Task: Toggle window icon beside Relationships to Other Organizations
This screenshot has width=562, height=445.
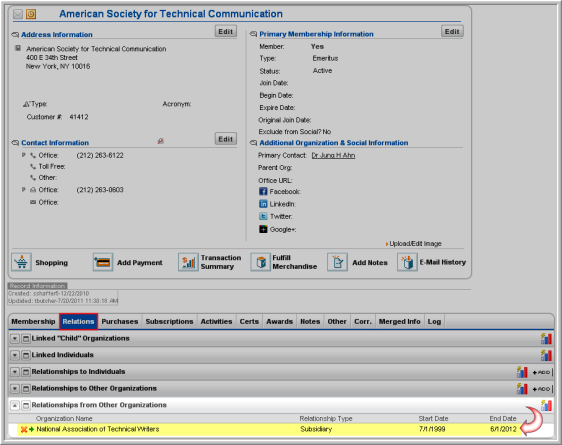Action: [26, 388]
